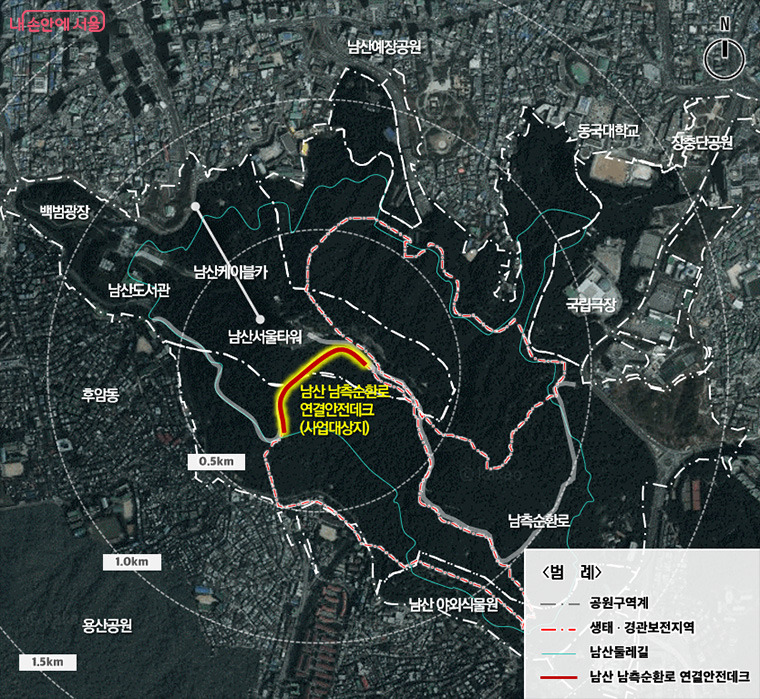This screenshot has height=699, width=760.
Task: Click the 남산둘레길 legend entry
Action: 619,652
